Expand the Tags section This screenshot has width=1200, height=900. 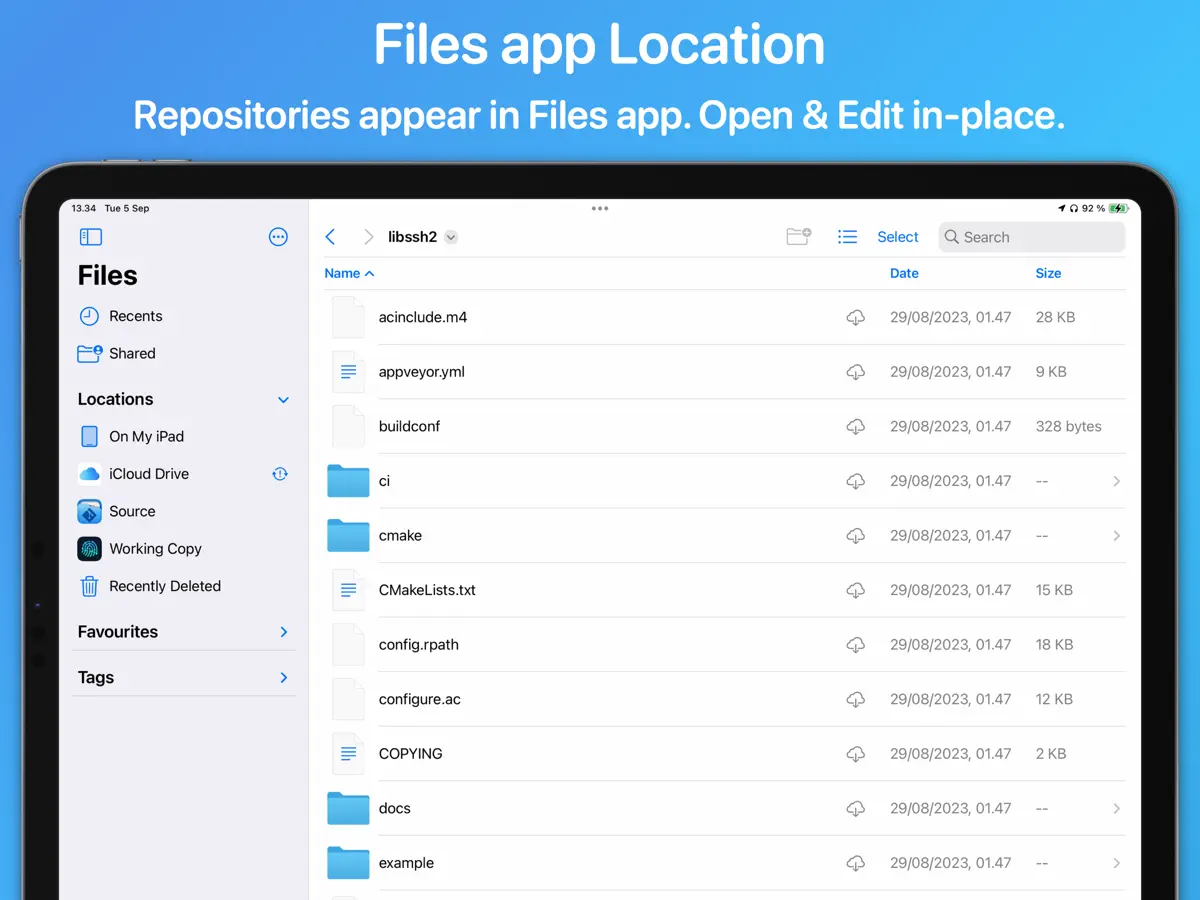coord(284,678)
